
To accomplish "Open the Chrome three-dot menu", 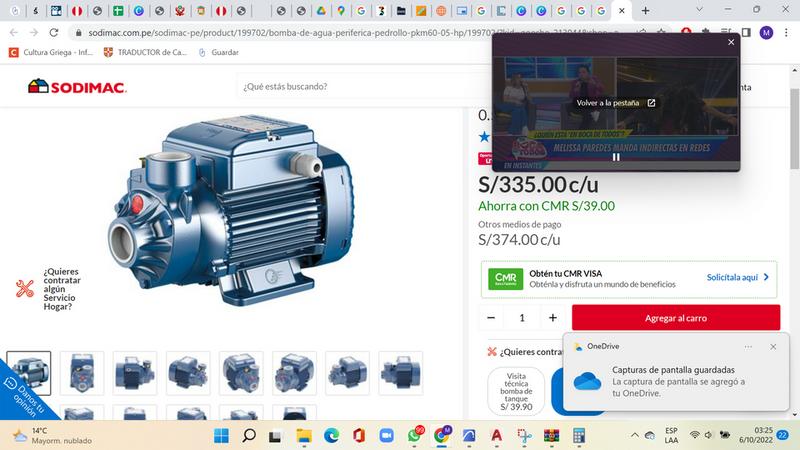I will [786, 33].
